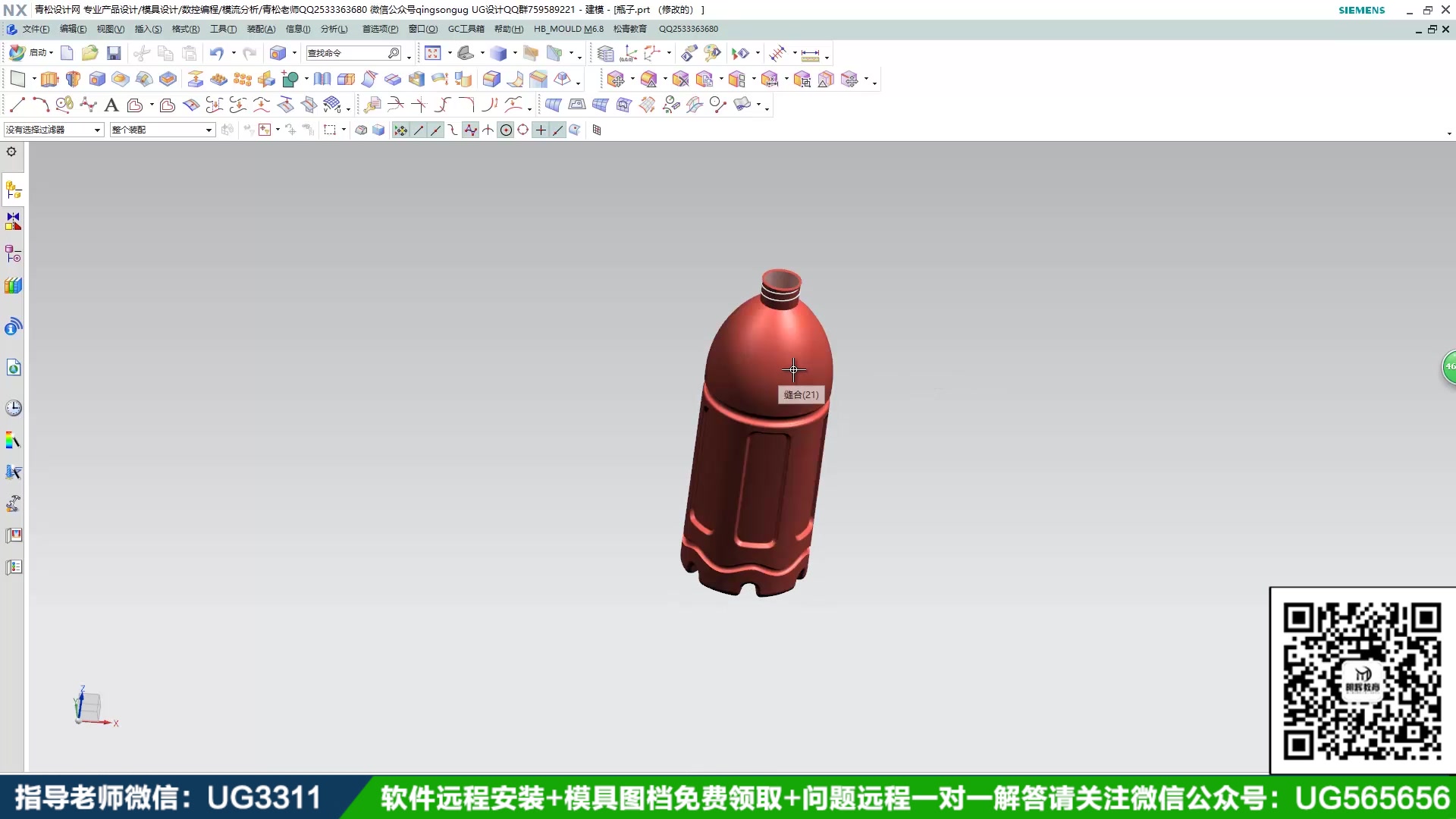Image resolution: width=1456 pixels, height=819 pixels.
Task: Click the Fit view icon
Action: click(x=432, y=53)
